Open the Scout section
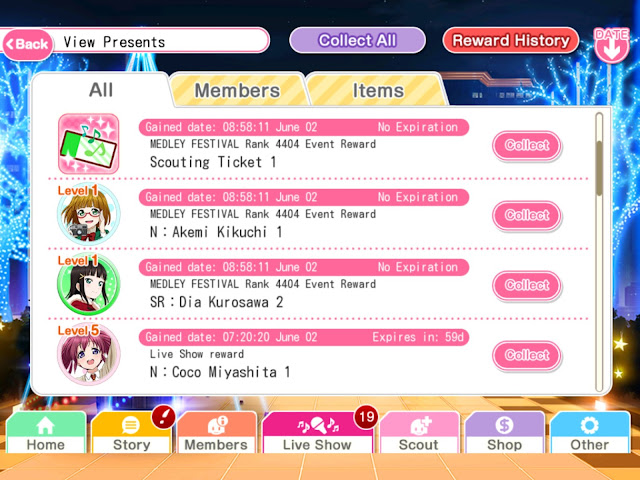The image size is (640, 480). pyautogui.click(x=419, y=433)
